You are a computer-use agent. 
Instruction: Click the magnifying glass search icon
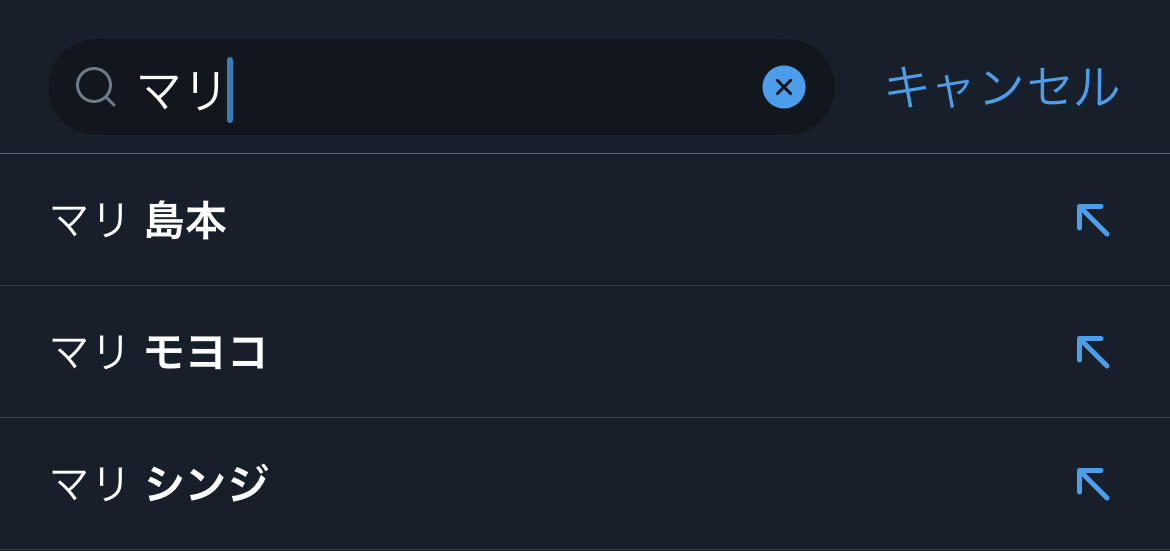coord(95,87)
